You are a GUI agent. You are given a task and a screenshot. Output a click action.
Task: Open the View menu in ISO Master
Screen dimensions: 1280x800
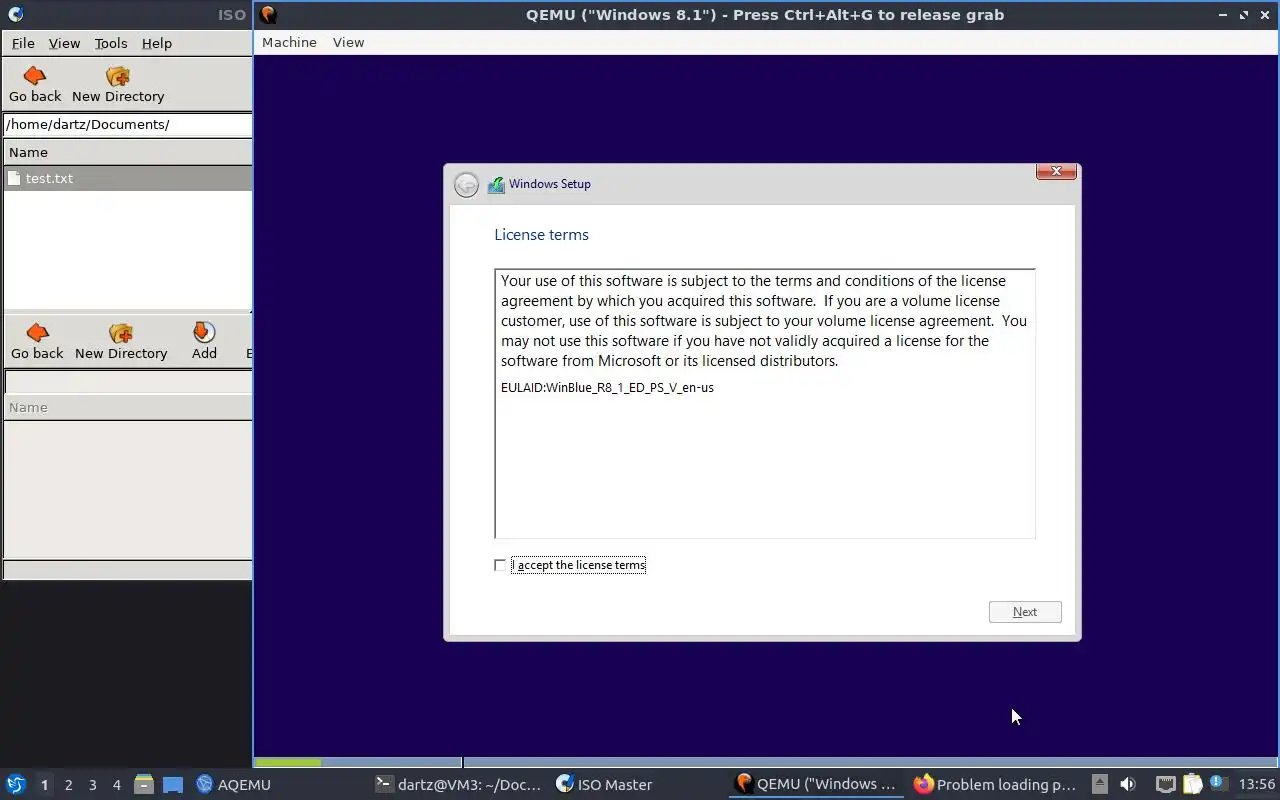pyautogui.click(x=64, y=43)
